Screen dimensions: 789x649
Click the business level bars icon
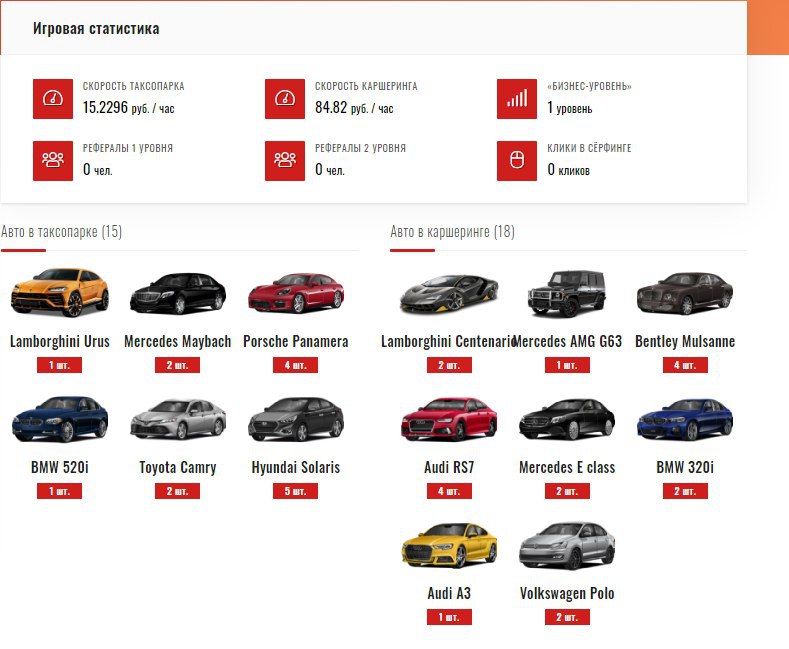click(517, 99)
